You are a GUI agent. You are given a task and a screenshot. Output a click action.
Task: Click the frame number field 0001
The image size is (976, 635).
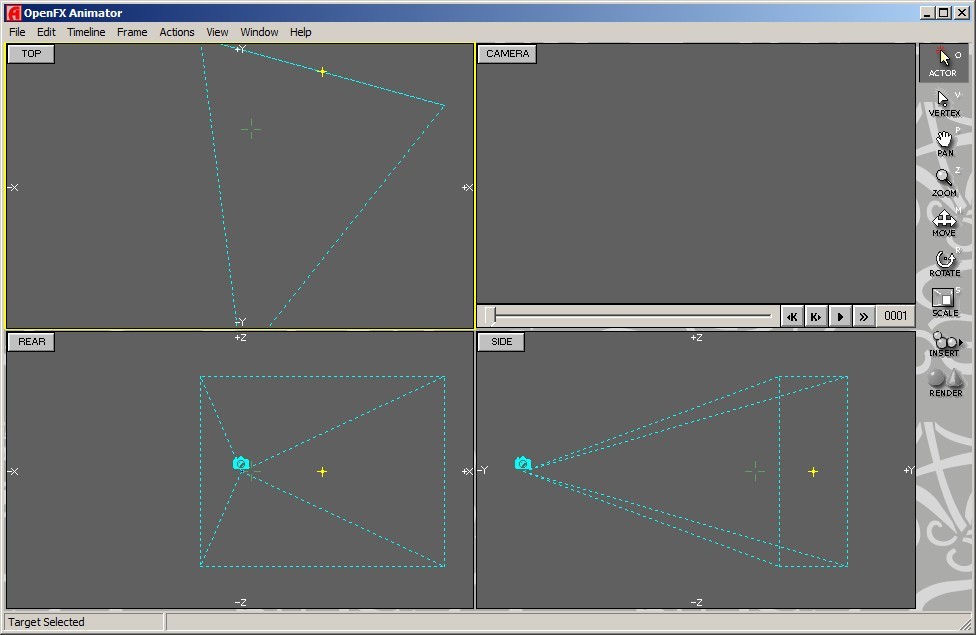pos(895,316)
